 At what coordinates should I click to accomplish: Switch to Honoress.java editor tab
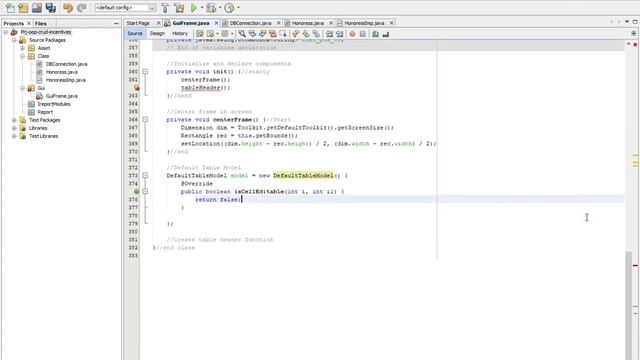tap(308, 23)
